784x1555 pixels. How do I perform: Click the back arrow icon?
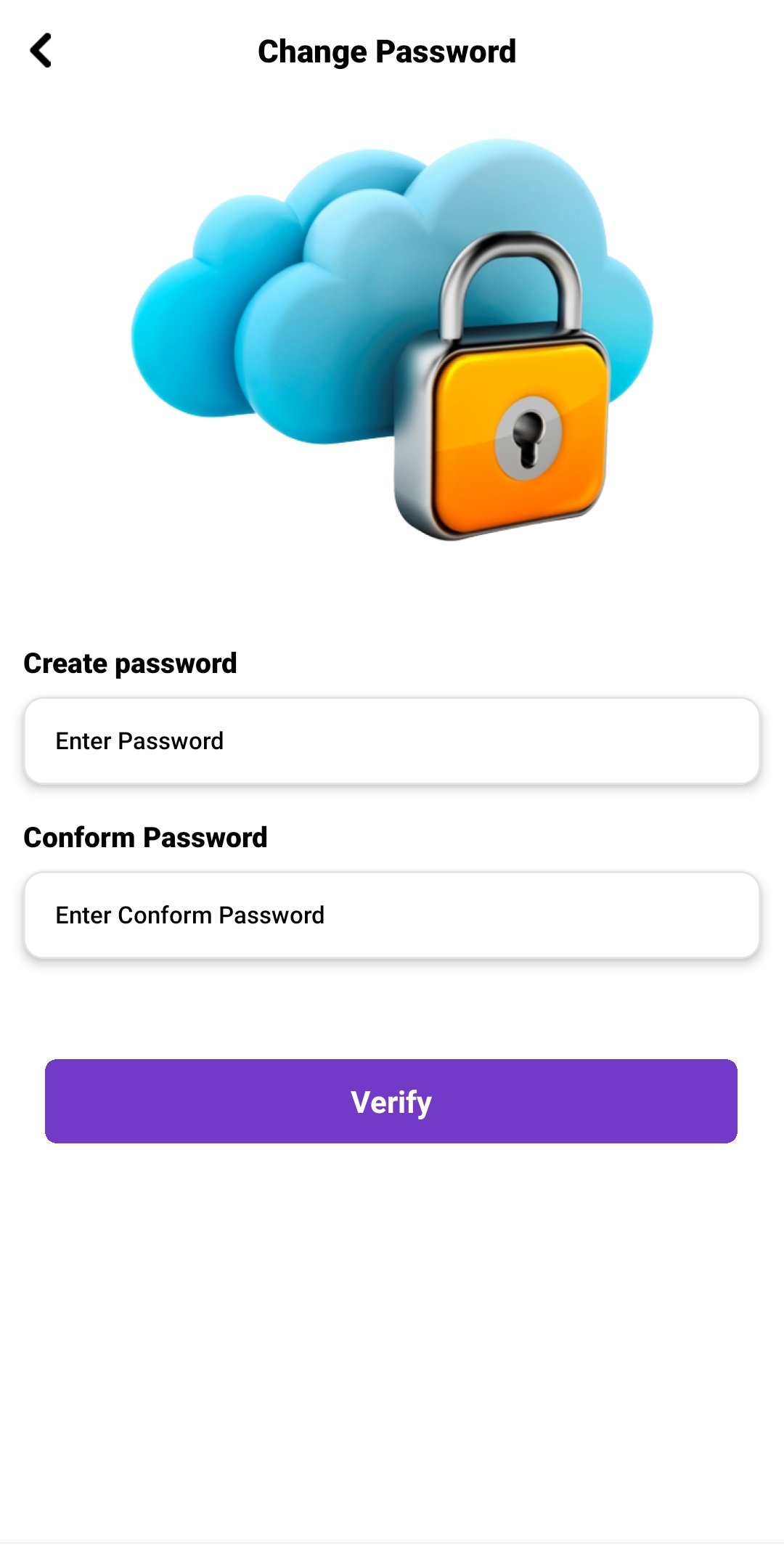(x=41, y=51)
